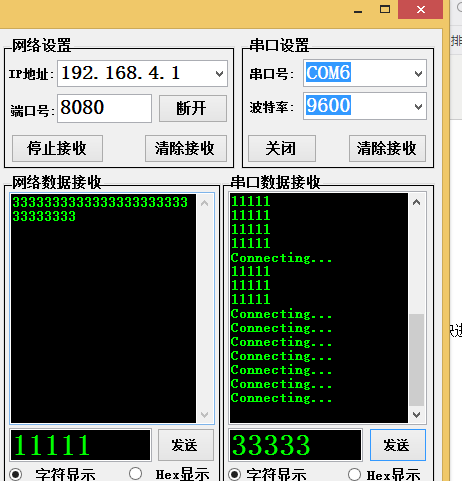
Task: Click the serial receive scrollbar thumb
Action: pyautogui.click(x=417, y=360)
